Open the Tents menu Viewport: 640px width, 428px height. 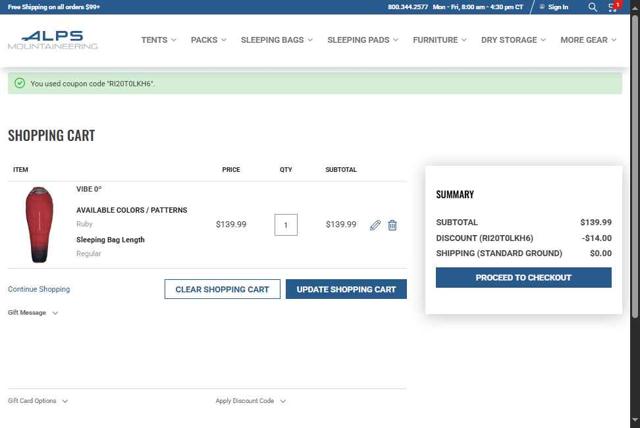coord(158,40)
